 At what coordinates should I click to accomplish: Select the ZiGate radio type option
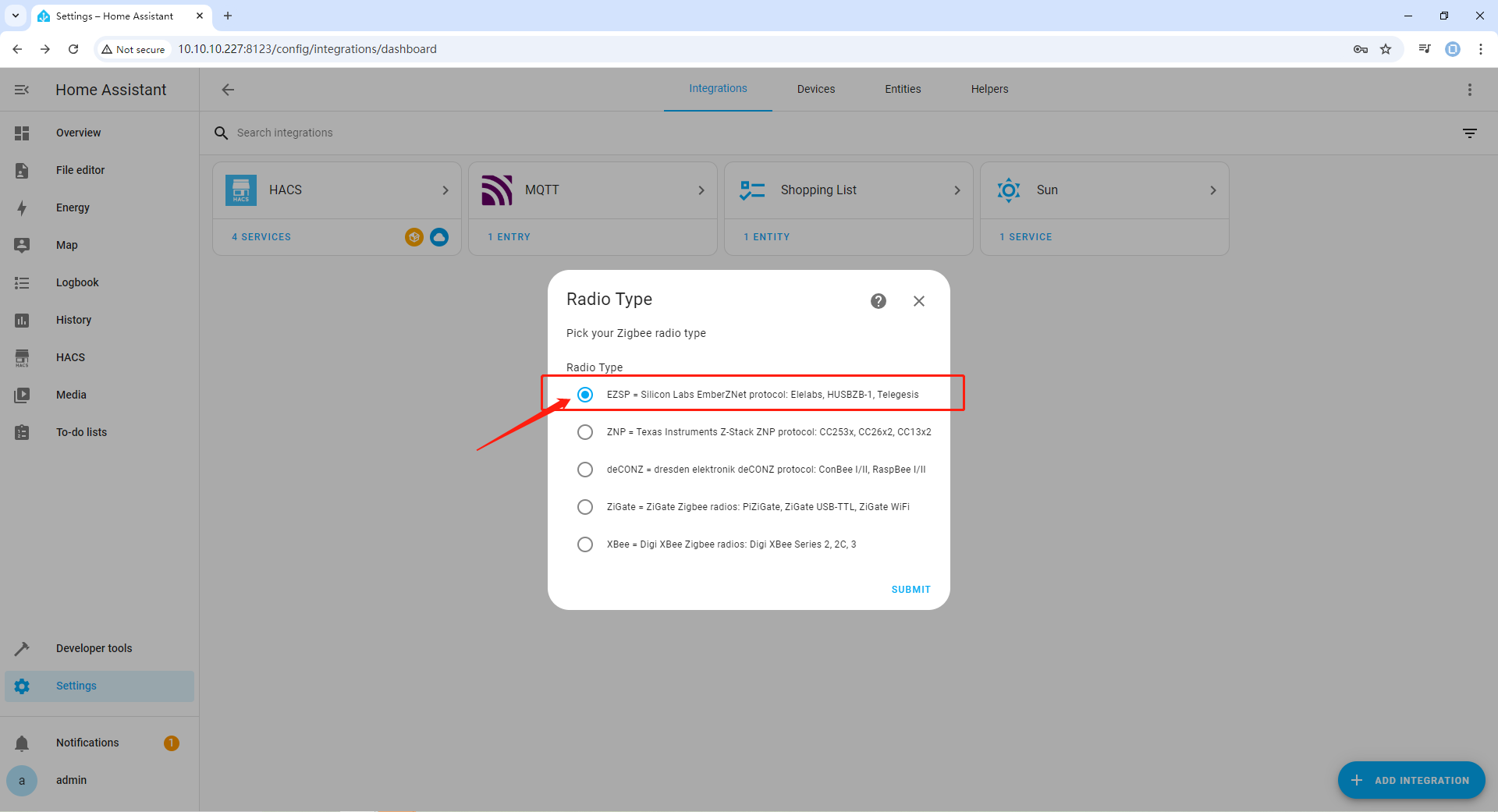(585, 507)
